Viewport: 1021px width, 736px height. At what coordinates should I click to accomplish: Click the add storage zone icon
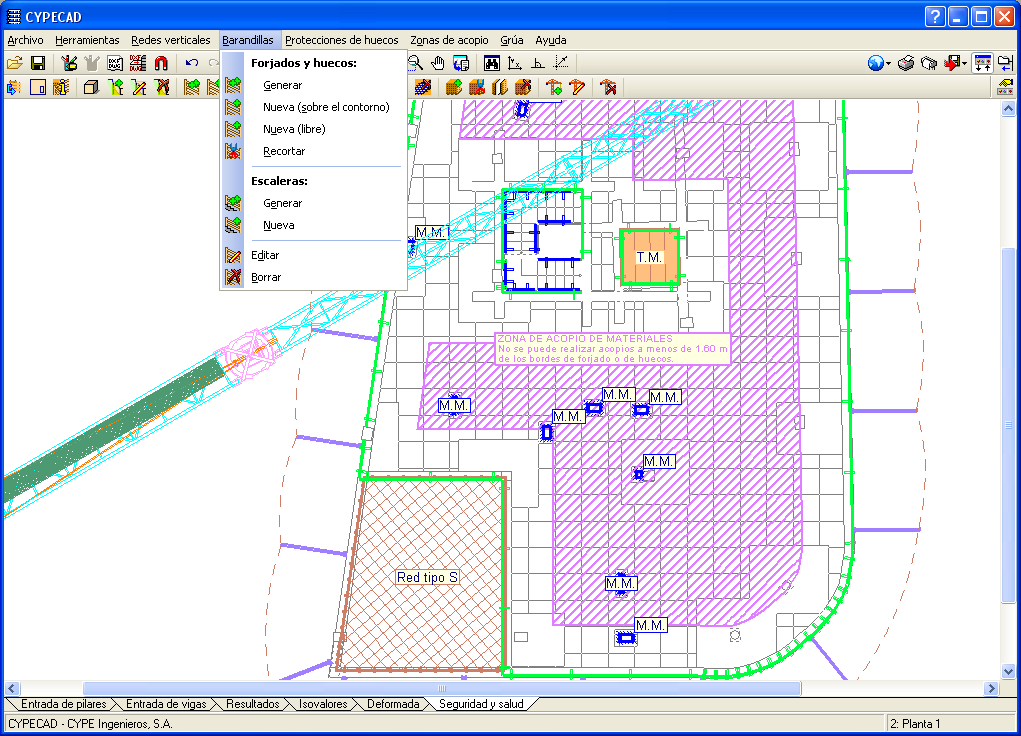pos(454,87)
